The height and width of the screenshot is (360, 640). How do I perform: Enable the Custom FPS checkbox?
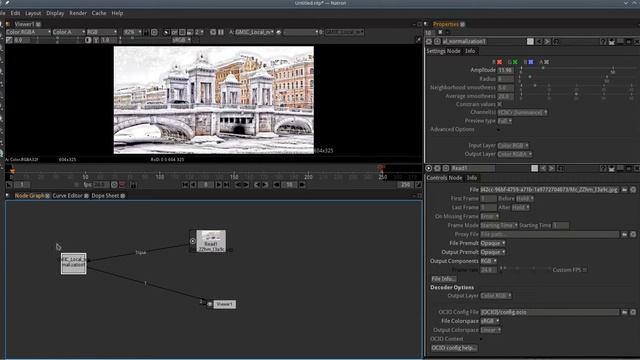pyautogui.click(x=585, y=270)
